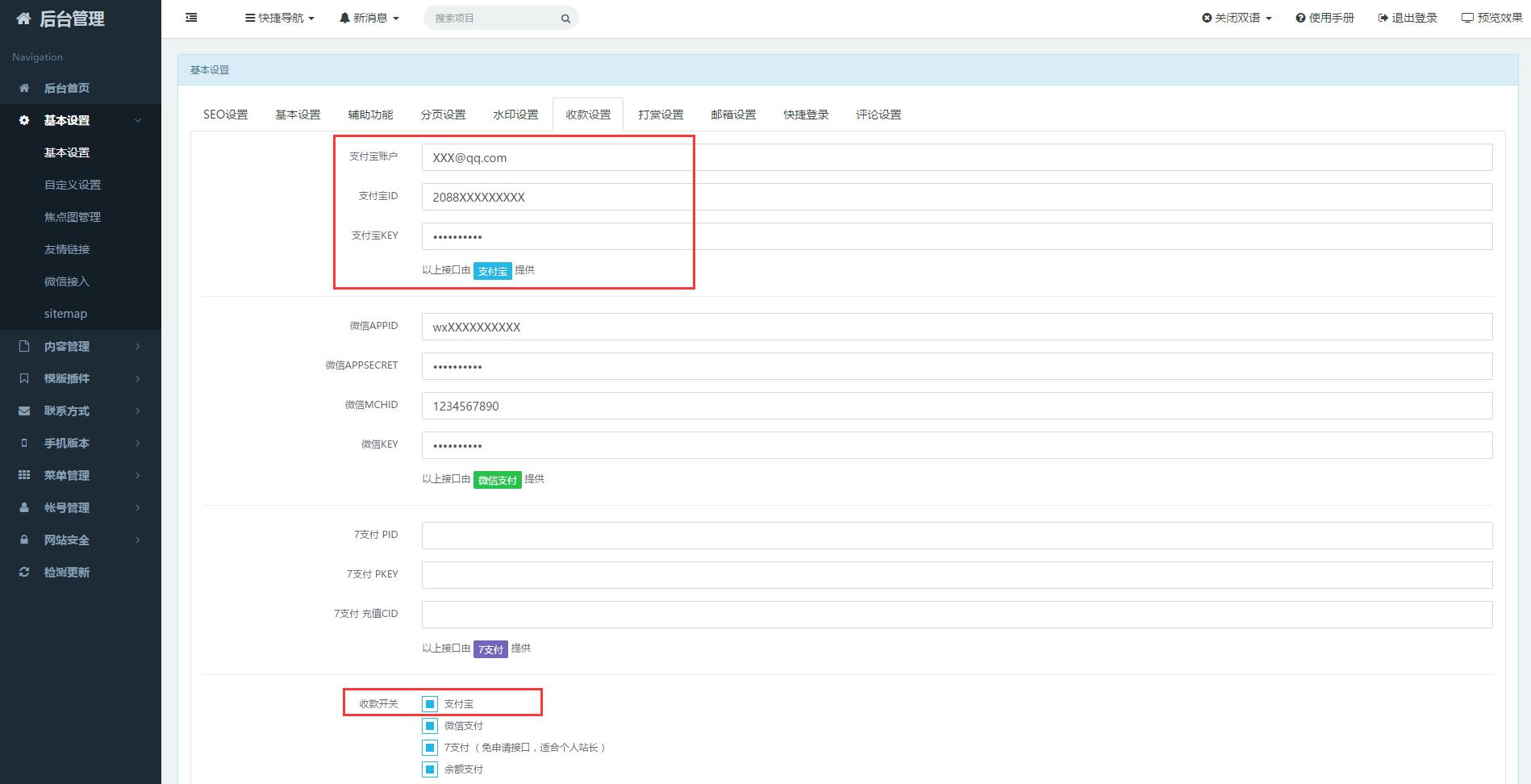Image resolution: width=1531 pixels, height=784 pixels.
Task: Click the green 微信支付 provider badge
Action: 497,480
